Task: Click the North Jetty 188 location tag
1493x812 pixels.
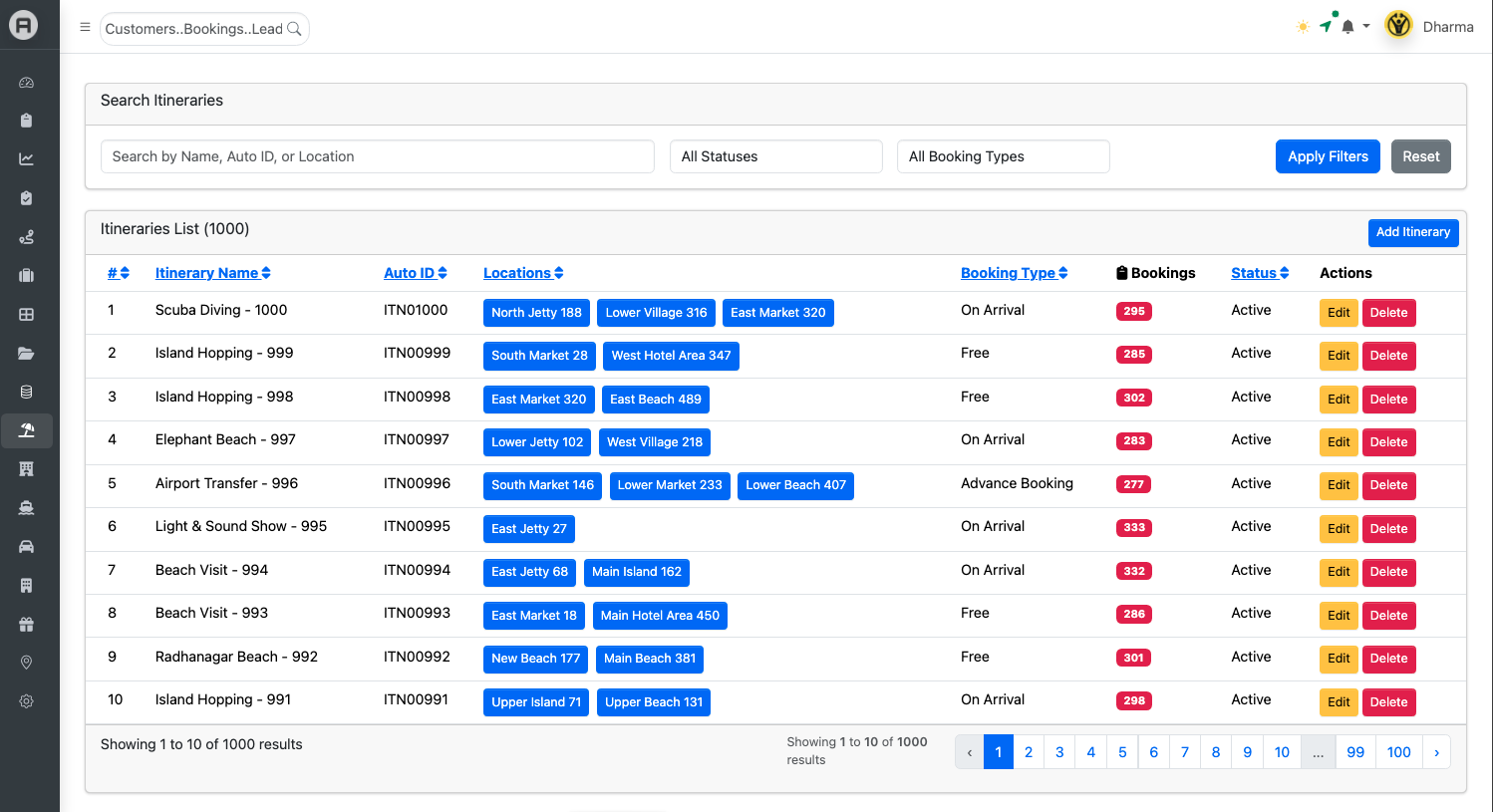Action: [x=536, y=313]
